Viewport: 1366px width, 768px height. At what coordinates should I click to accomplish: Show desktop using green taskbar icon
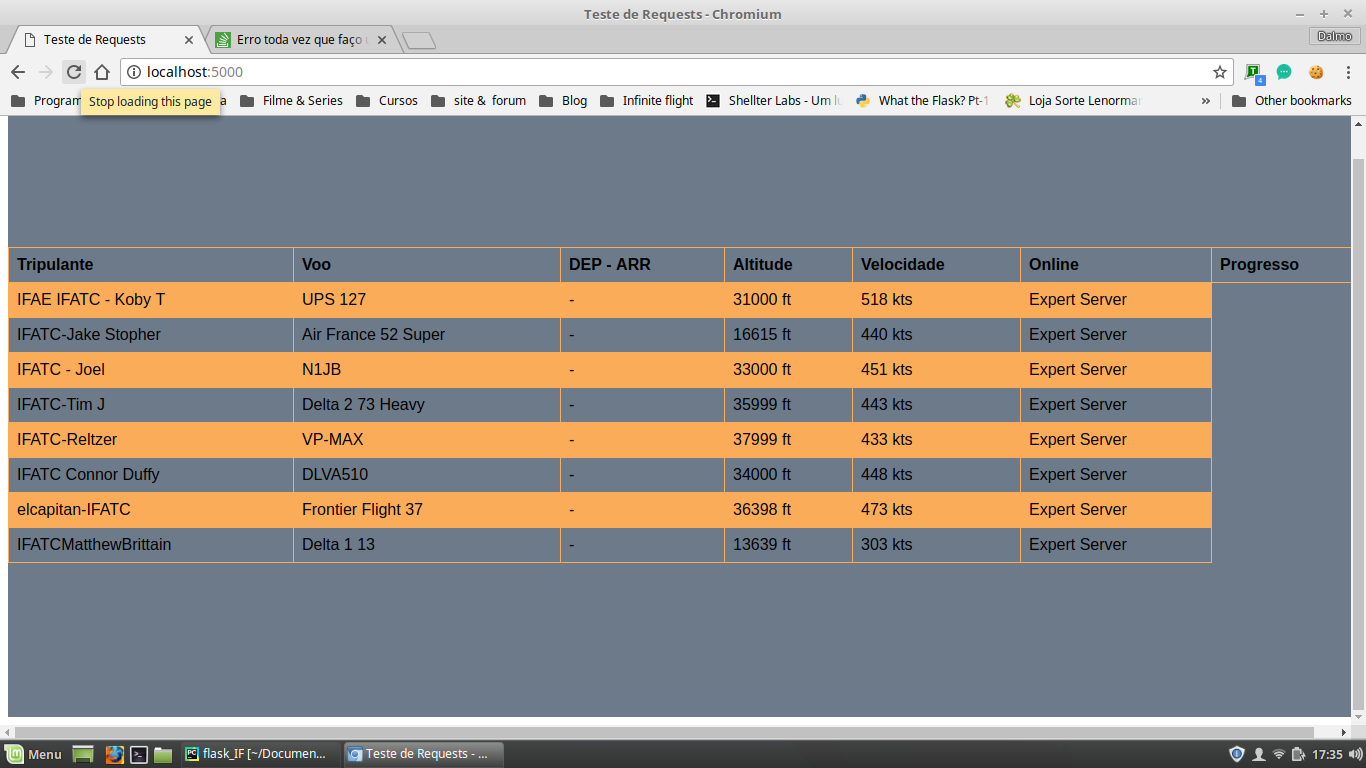tap(83, 754)
